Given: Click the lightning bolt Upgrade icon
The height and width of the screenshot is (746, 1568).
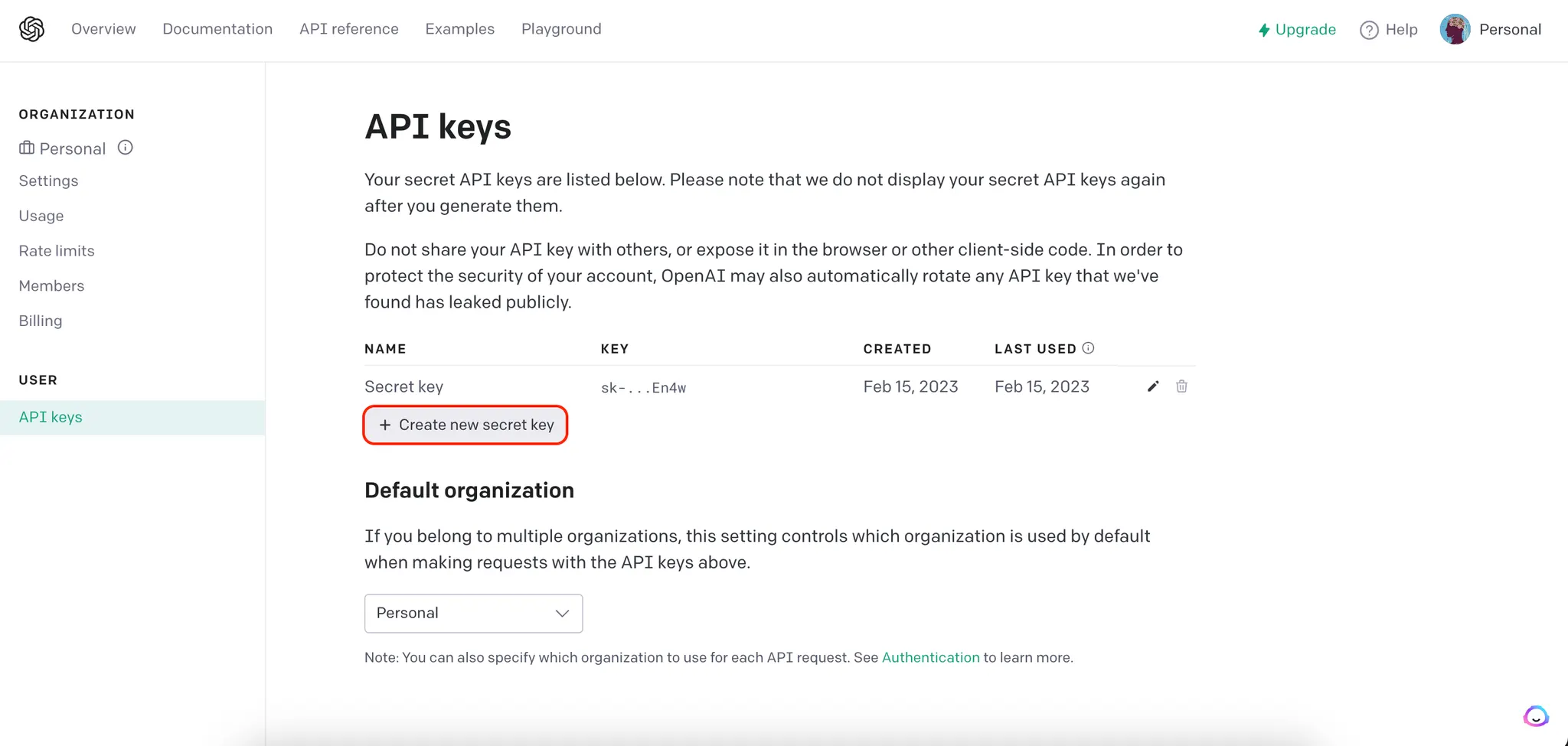Looking at the screenshot, I should (x=1264, y=30).
